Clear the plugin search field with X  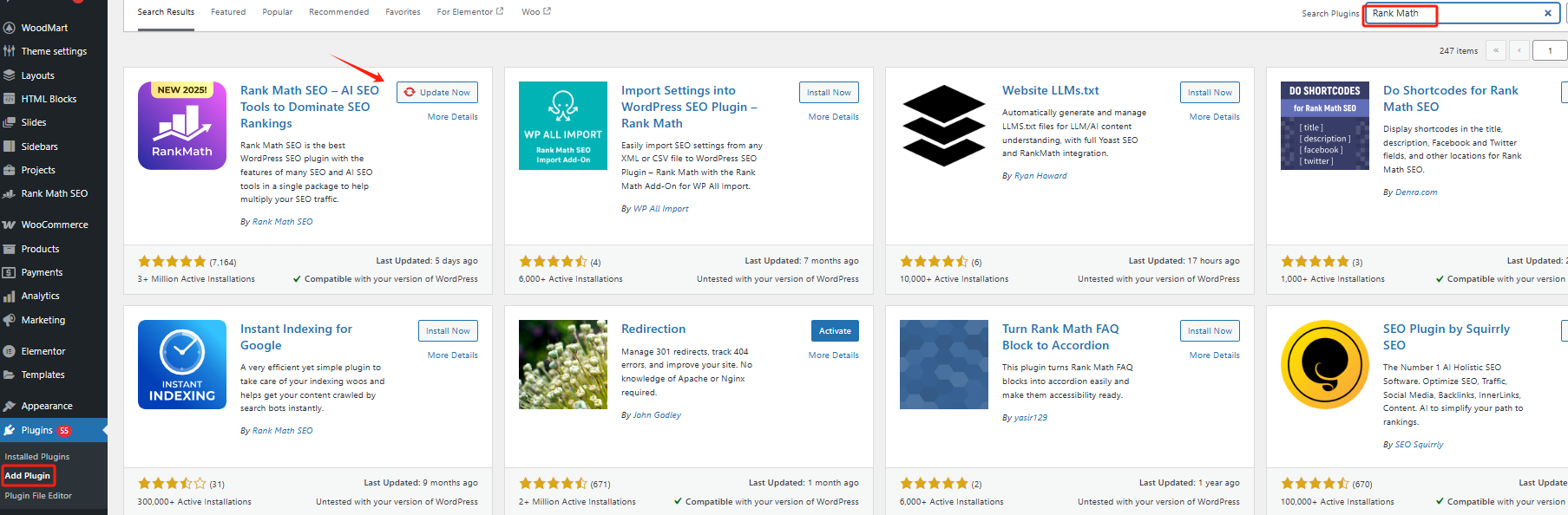click(x=1547, y=13)
